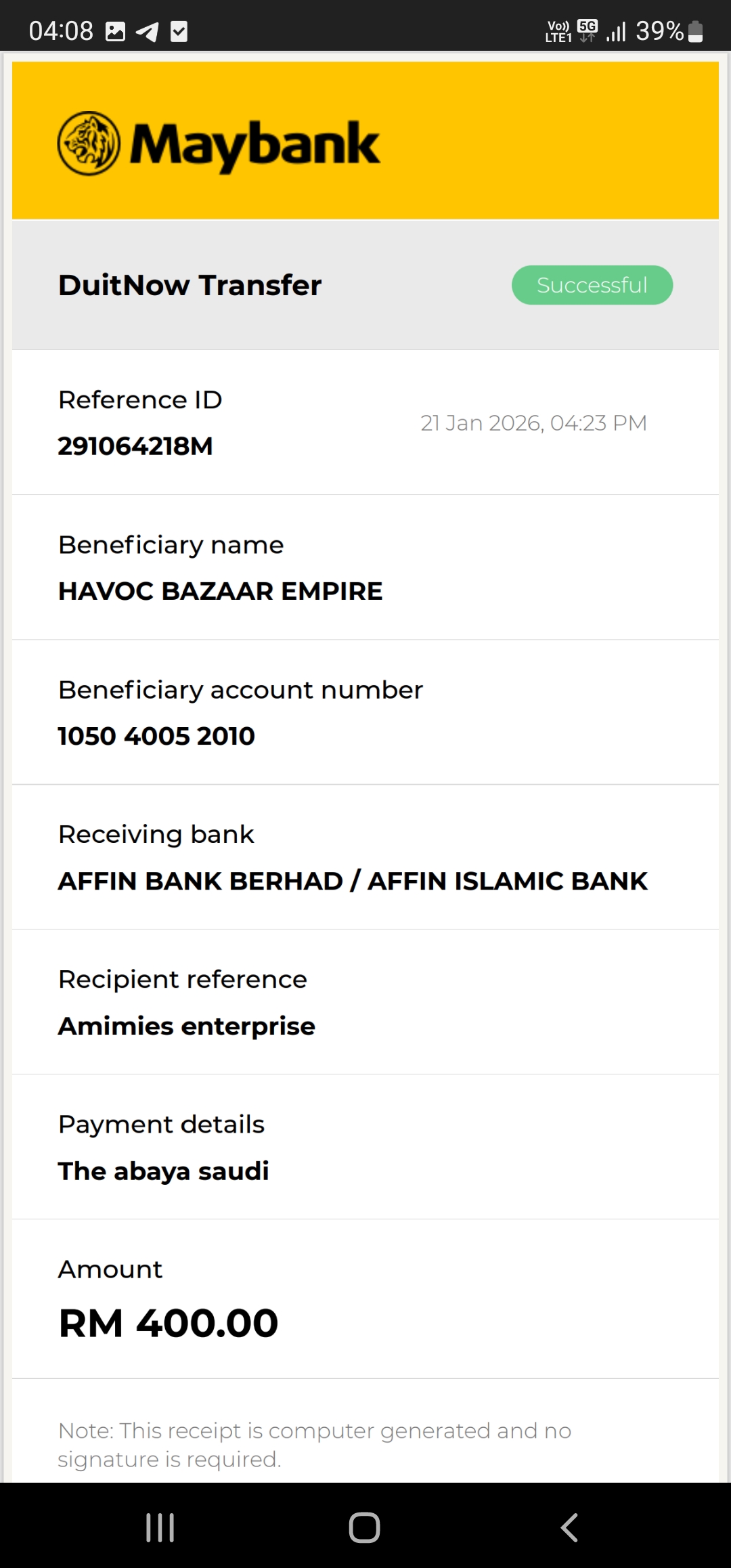Open the recent apps switcher
Viewport: 731px width, 1568px height.
tap(160, 1527)
